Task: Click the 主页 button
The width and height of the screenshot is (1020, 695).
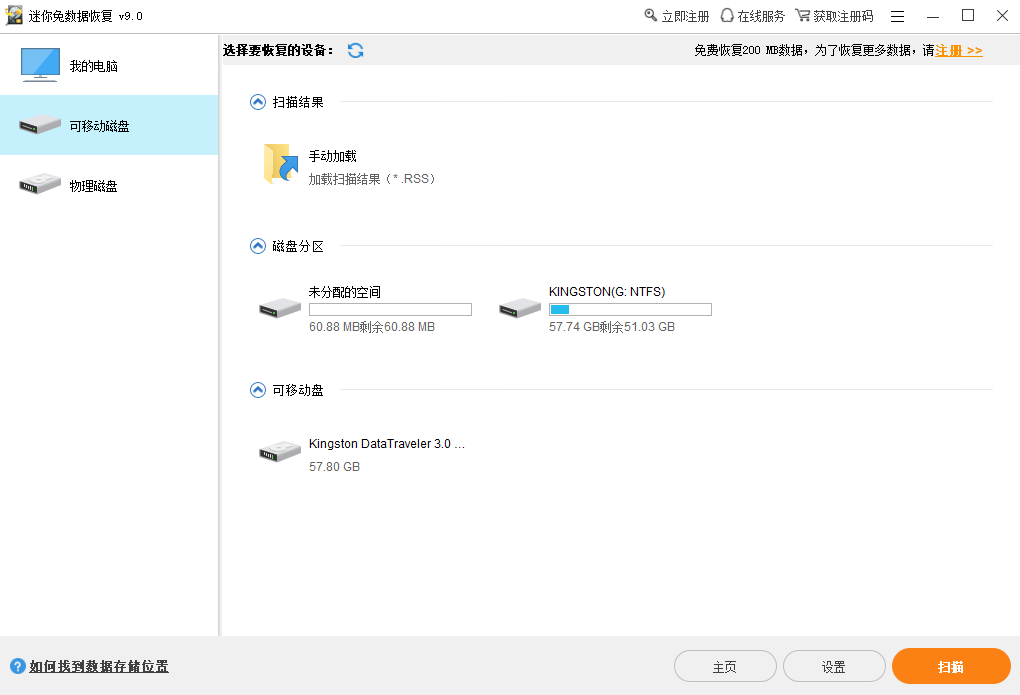Action: point(725,666)
